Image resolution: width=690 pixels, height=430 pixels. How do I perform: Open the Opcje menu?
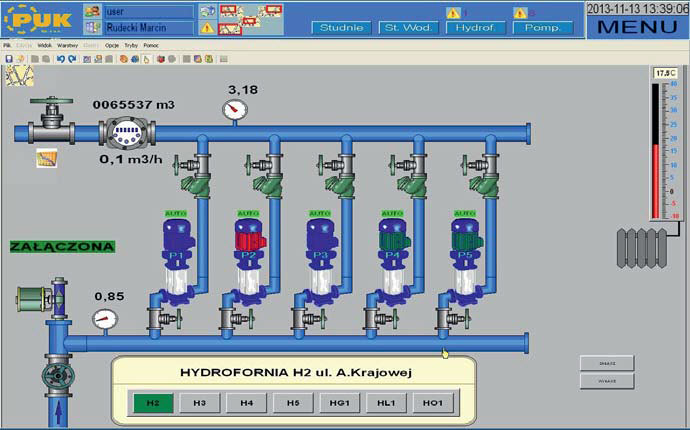(x=111, y=46)
